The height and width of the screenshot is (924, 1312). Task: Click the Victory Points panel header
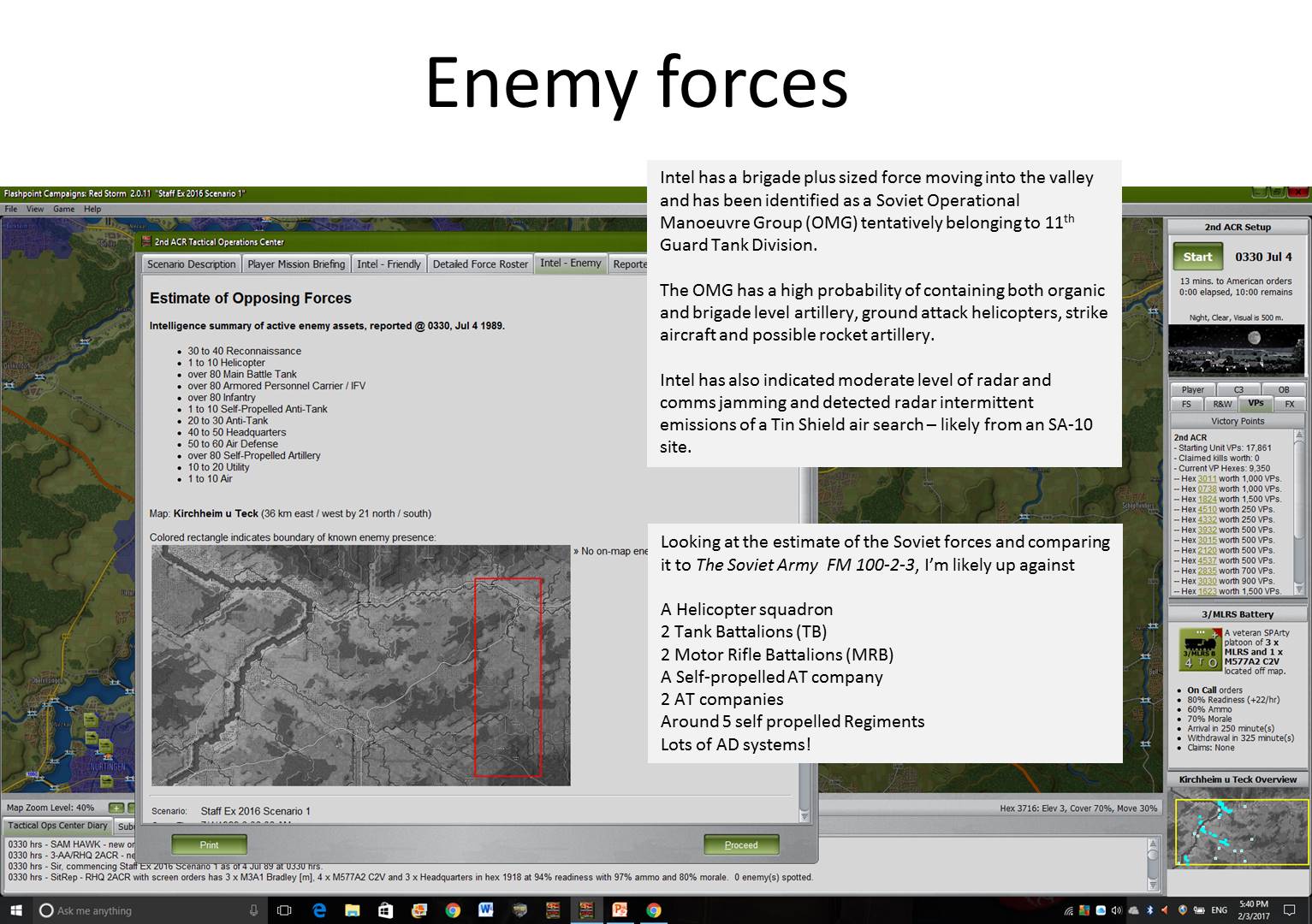click(1238, 421)
